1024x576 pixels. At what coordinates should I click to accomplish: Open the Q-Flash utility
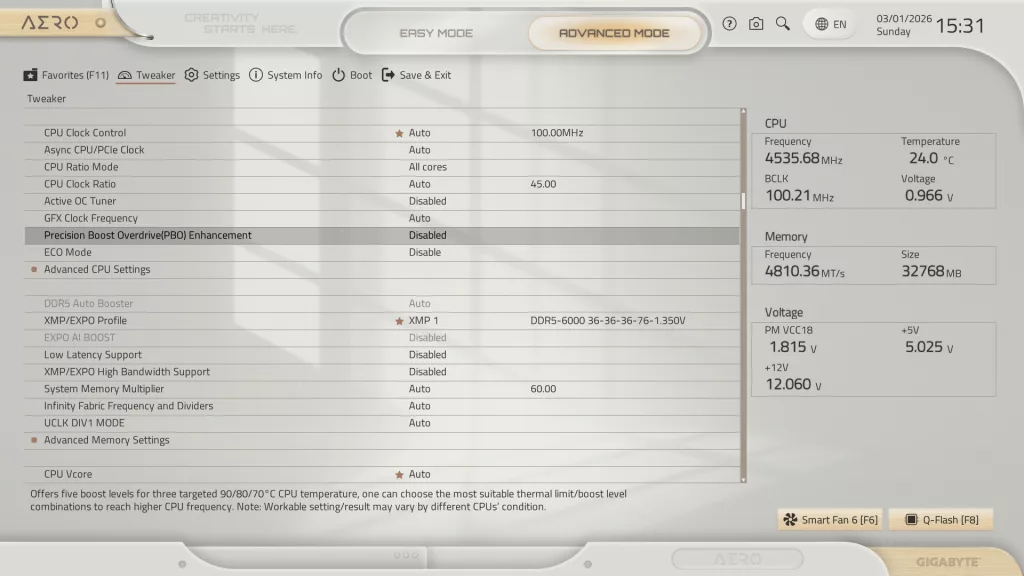940,519
